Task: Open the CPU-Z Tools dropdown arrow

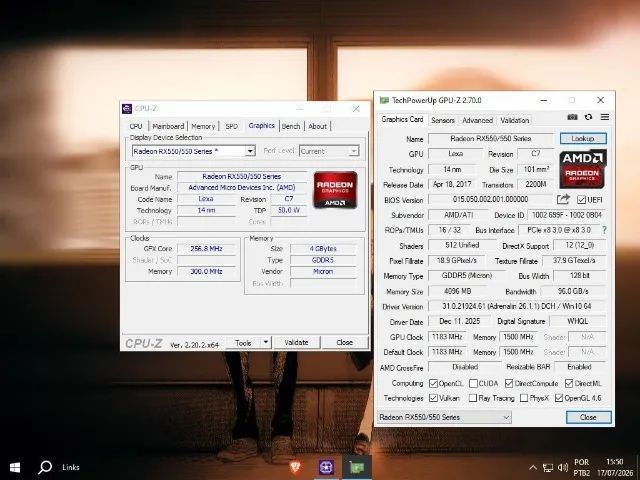Action: 266,342
